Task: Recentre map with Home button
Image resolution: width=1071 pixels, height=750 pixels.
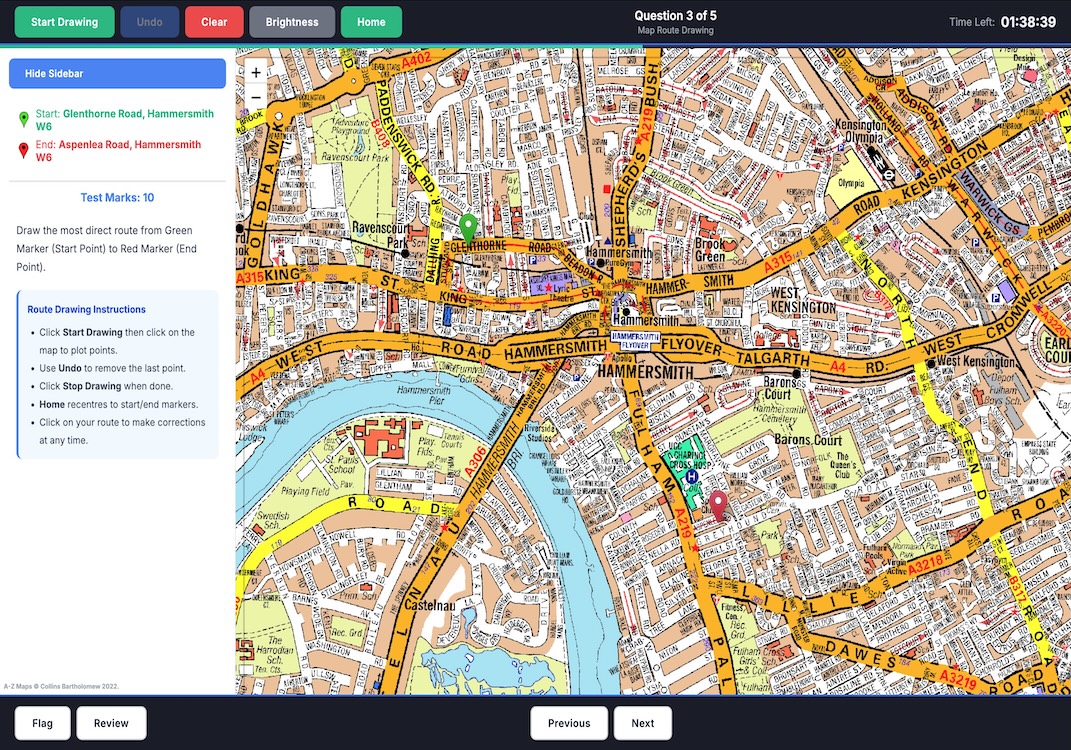Action: pyautogui.click(x=371, y=22)
